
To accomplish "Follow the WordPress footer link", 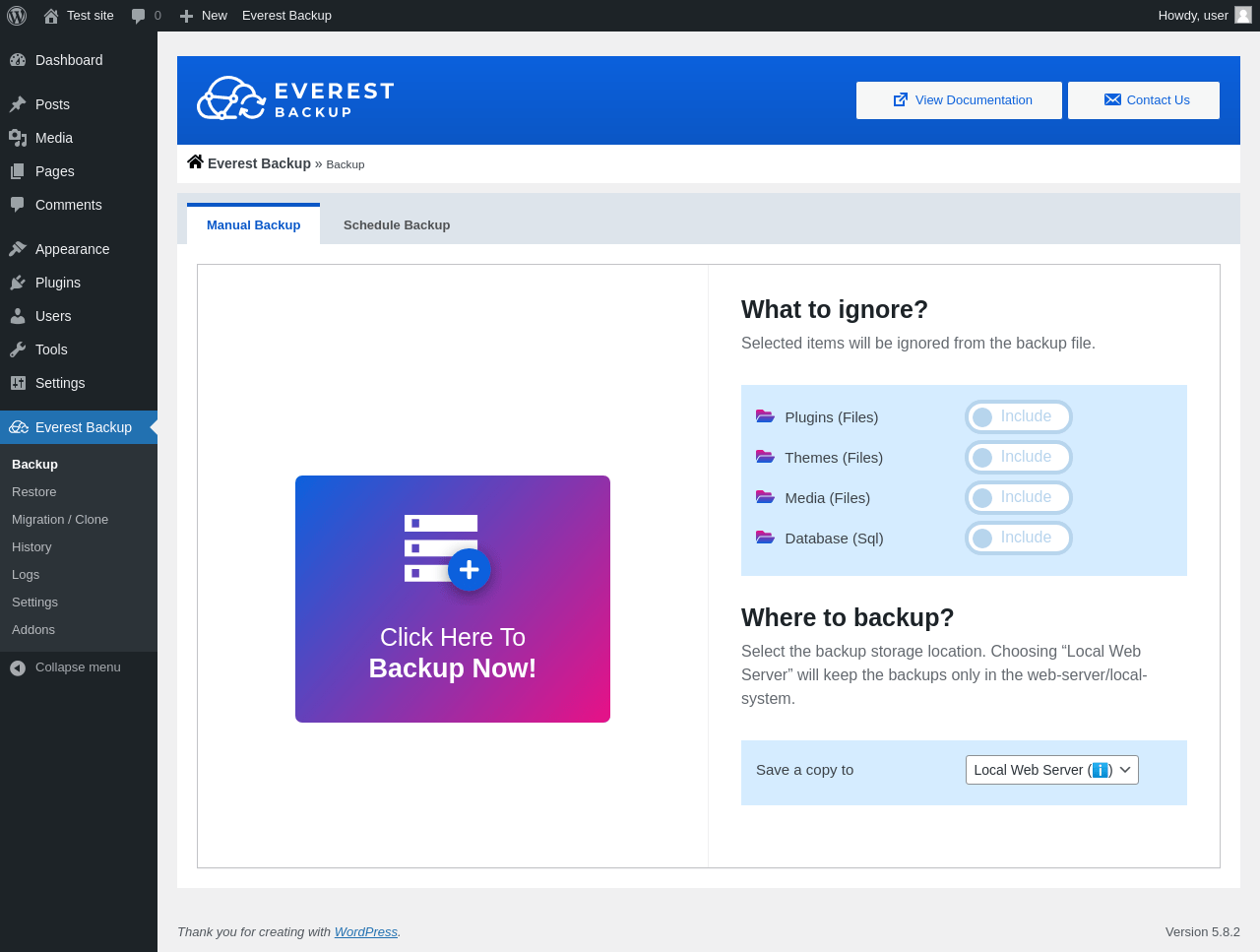I will 366,931.
